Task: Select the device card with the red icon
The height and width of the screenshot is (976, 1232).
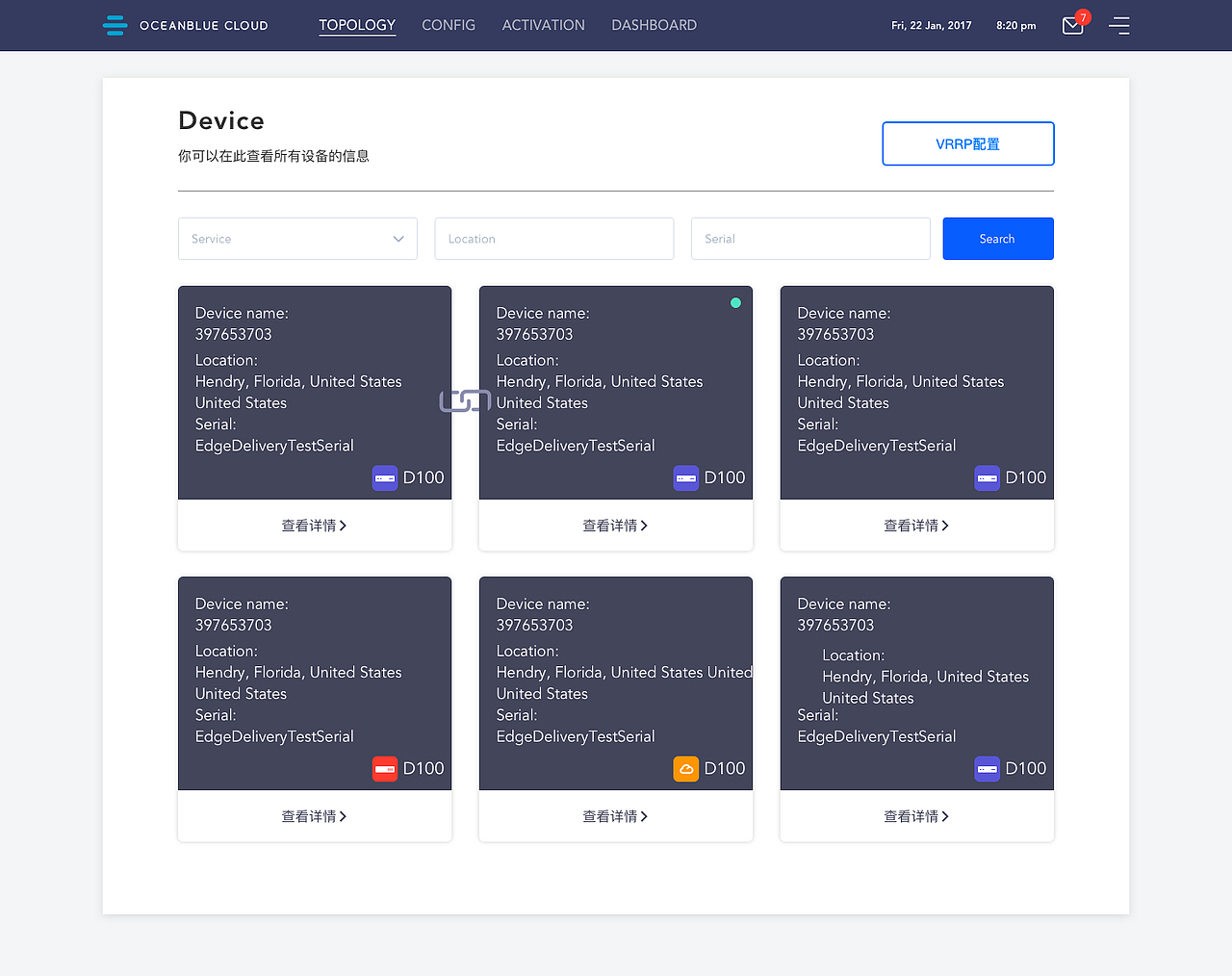Action: click(315, 683)
